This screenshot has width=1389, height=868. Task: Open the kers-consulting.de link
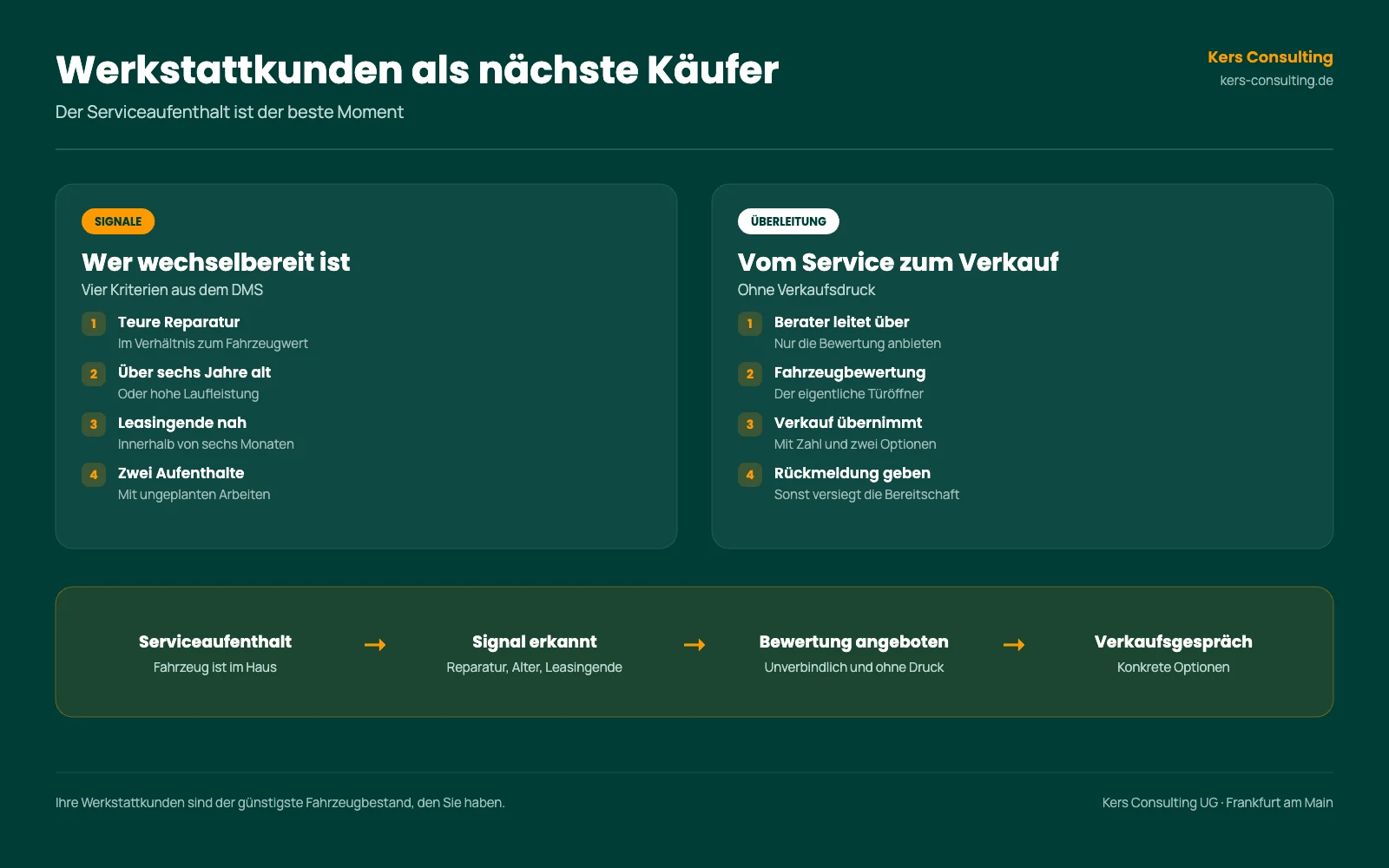(1276, 81)
